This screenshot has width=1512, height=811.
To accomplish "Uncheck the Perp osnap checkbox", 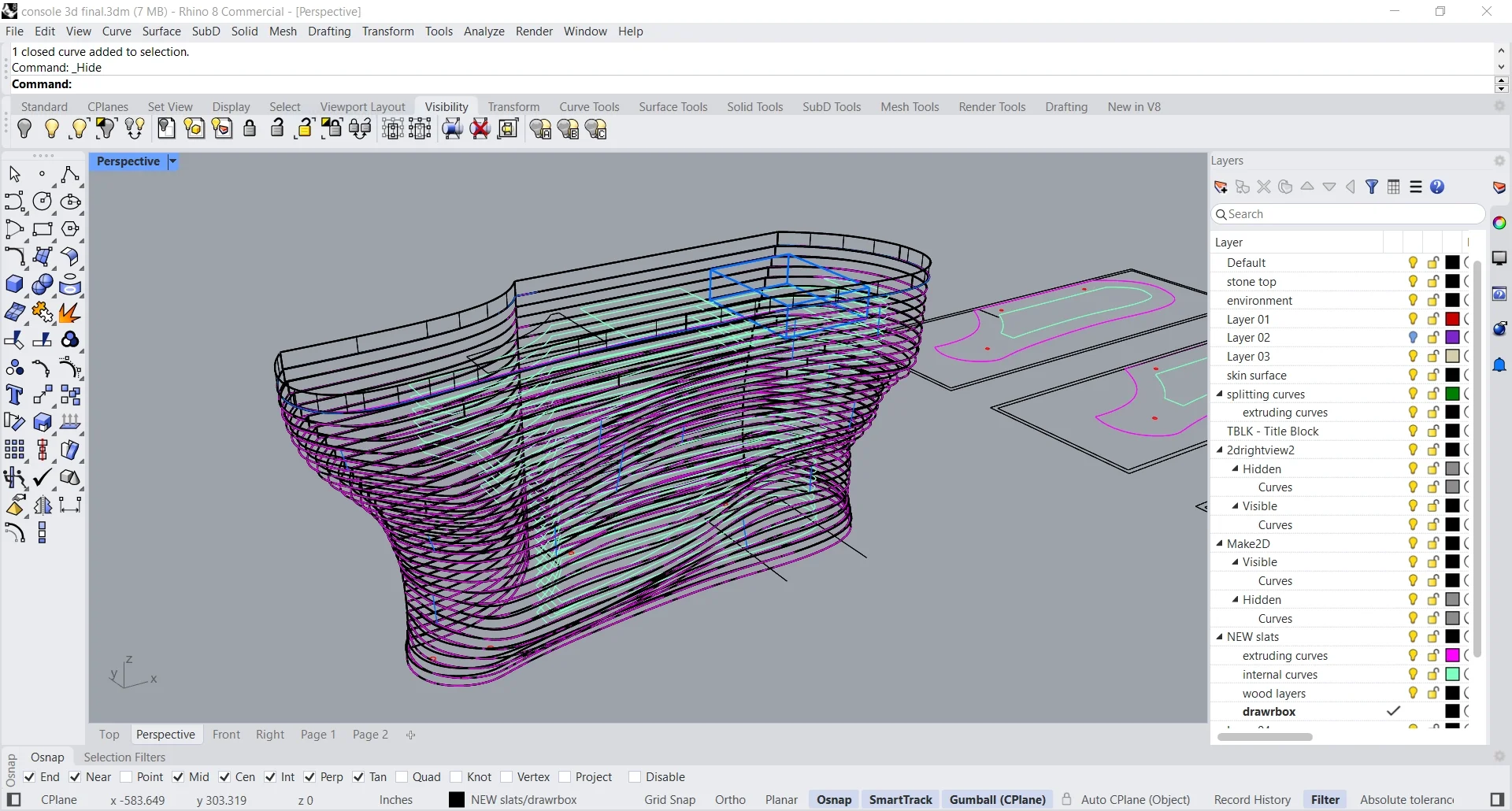I will 309,777.
